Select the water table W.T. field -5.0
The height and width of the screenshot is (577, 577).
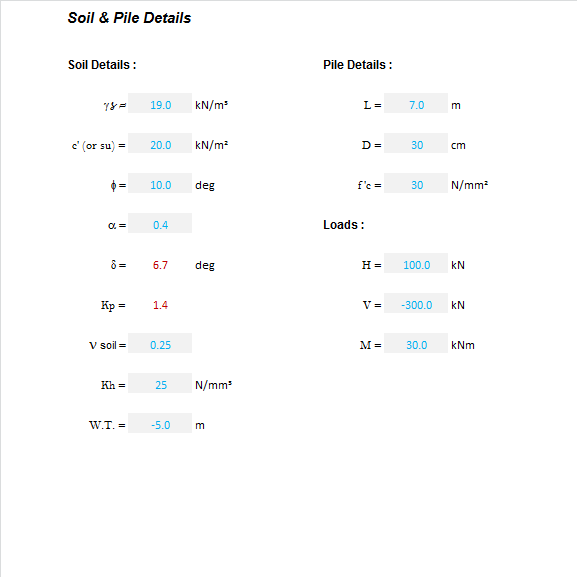(x=160, y=423)
